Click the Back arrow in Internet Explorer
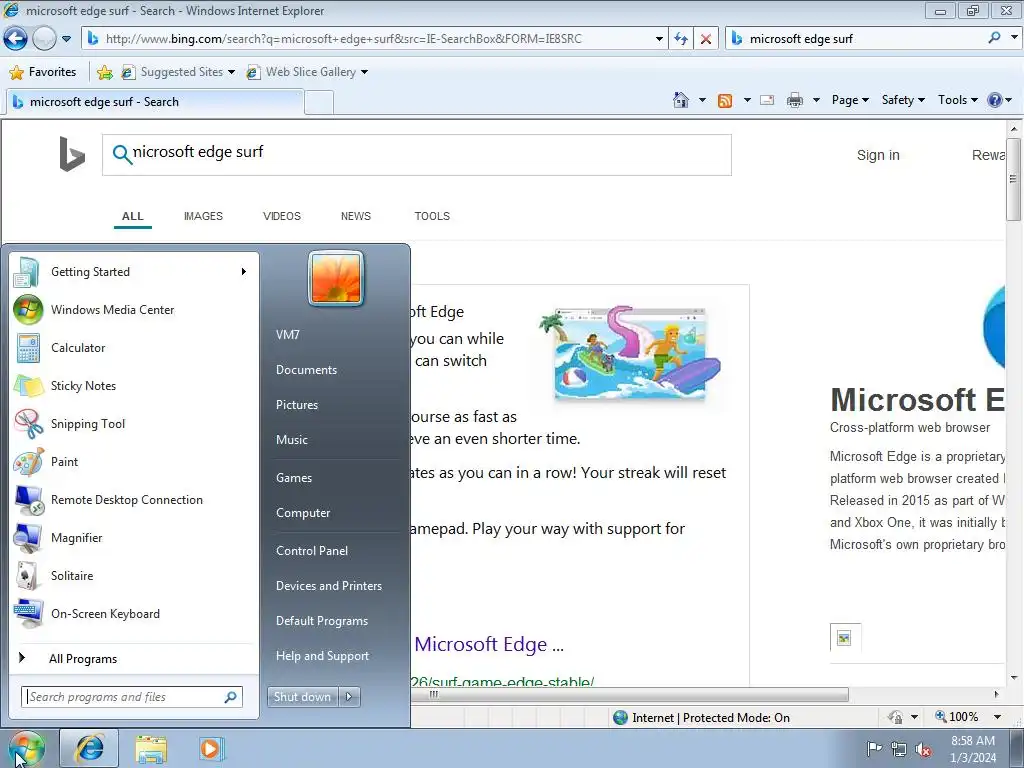This screenshot has width=1024, height=768. click(x=16, y=39)
